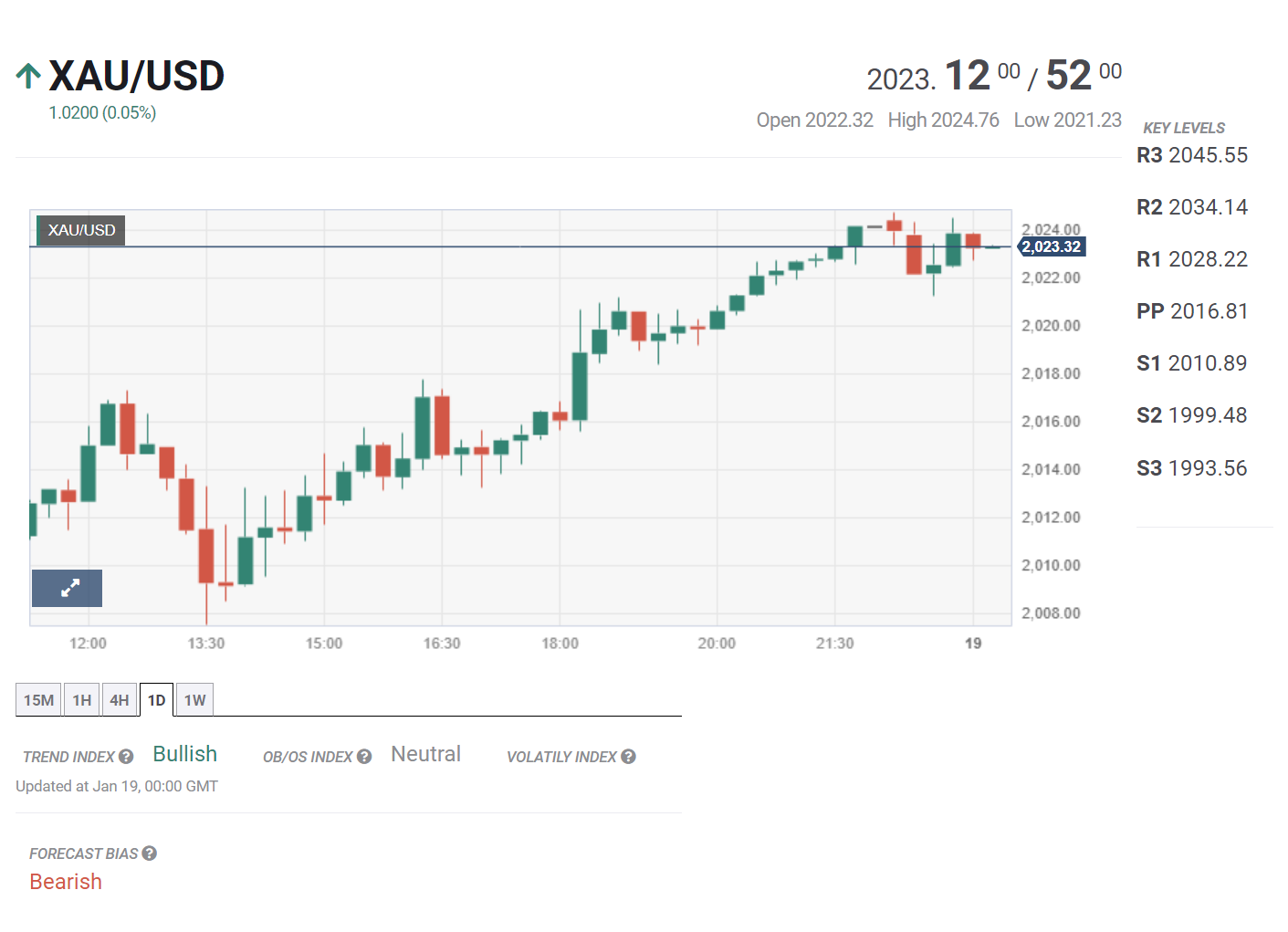Click the Trend Index help icon
The height and width of the screenshot is (932, 1288).
tap(126, 757)
